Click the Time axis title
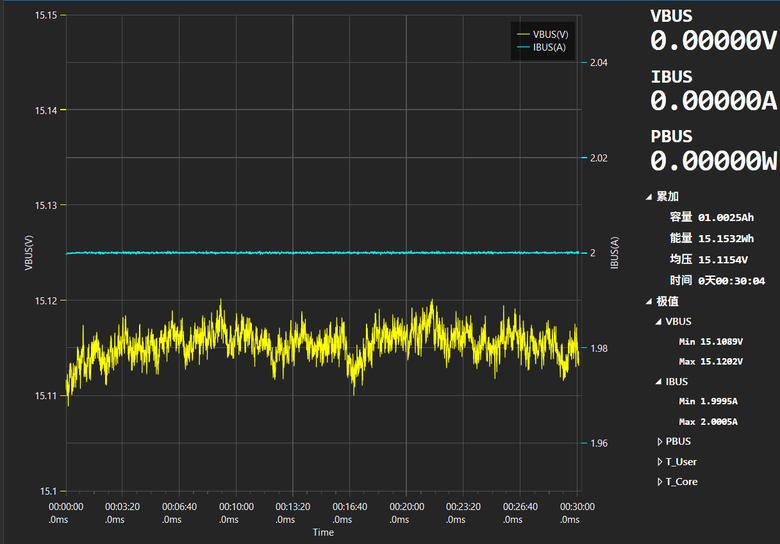780x544 pixels. click(323, 532)
